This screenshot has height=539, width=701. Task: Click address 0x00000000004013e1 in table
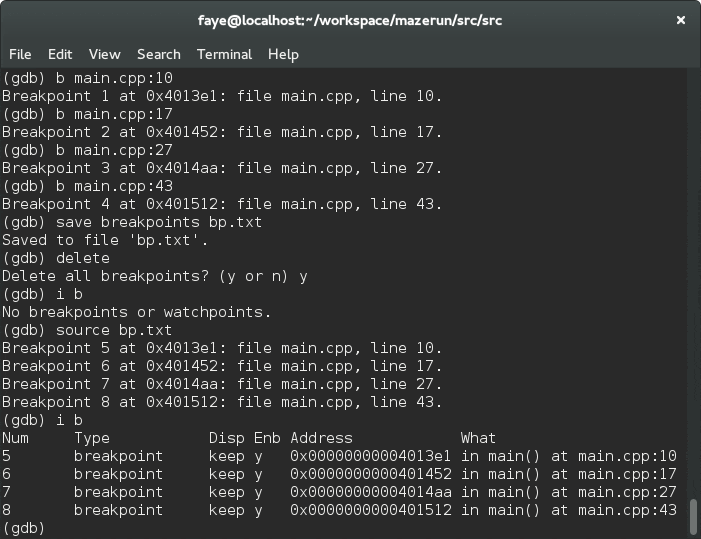coord(371,456)
